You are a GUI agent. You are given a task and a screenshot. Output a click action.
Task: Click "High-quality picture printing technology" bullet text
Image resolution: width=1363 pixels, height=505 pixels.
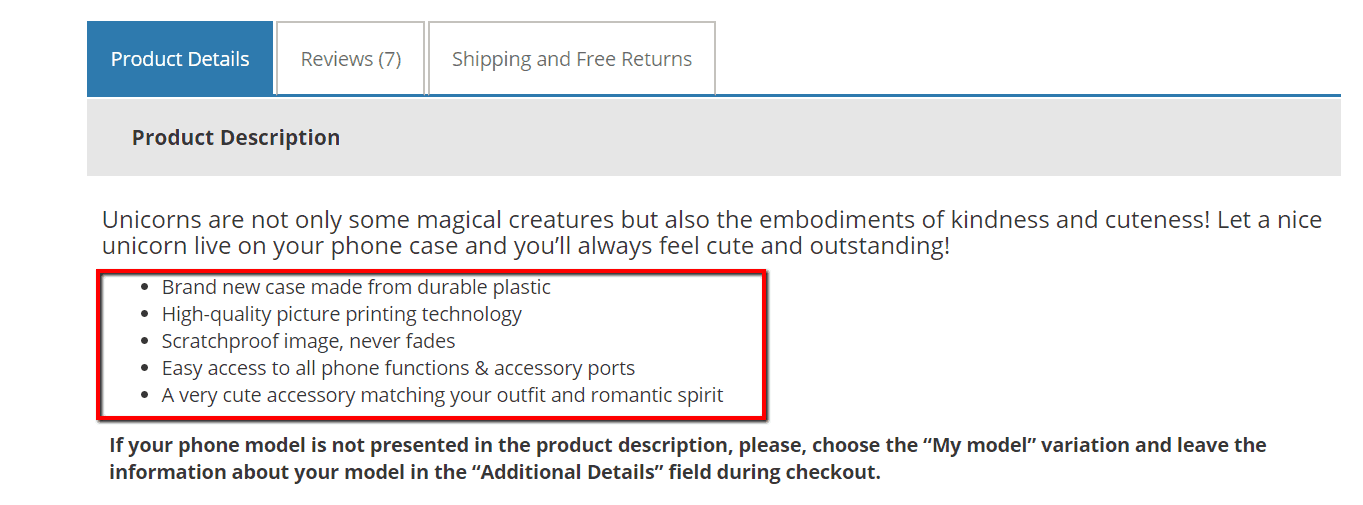tap(342, 314)
